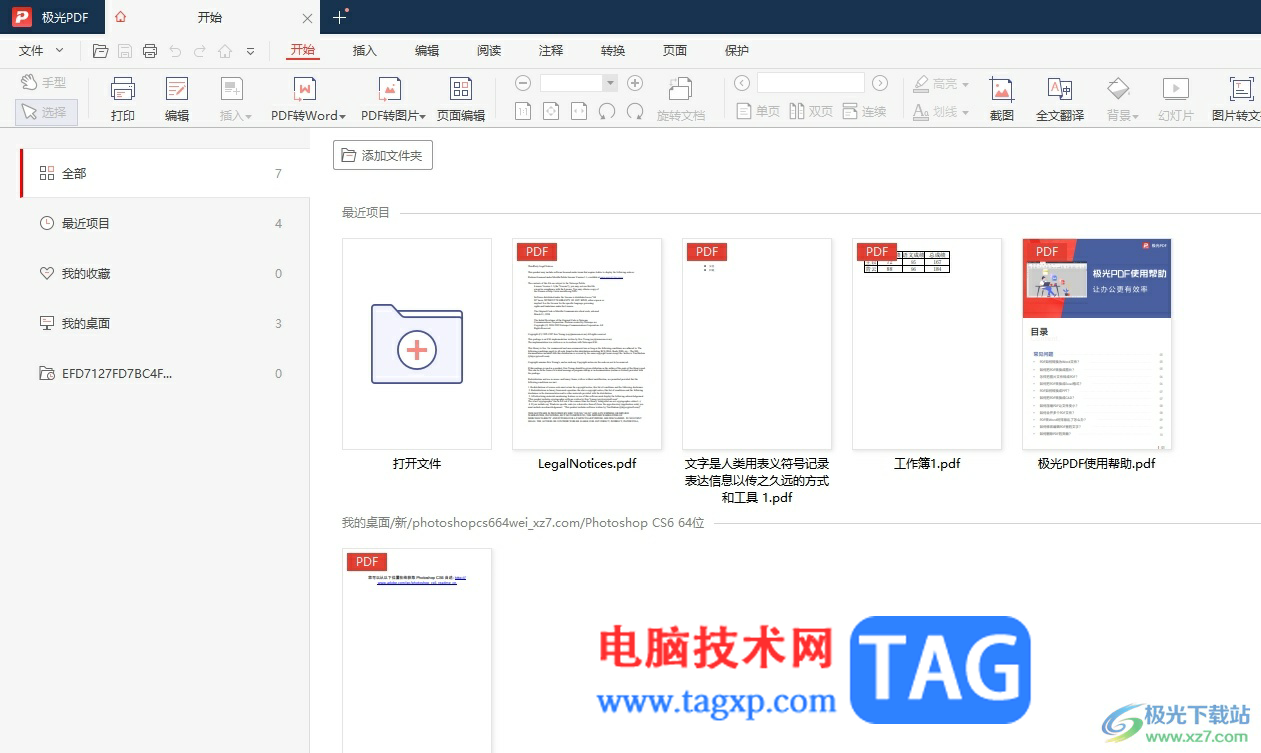The height and width of the screenshot is (753, 1261).
Task: Select the 手型 hand tool
Action: coord(45,82)
